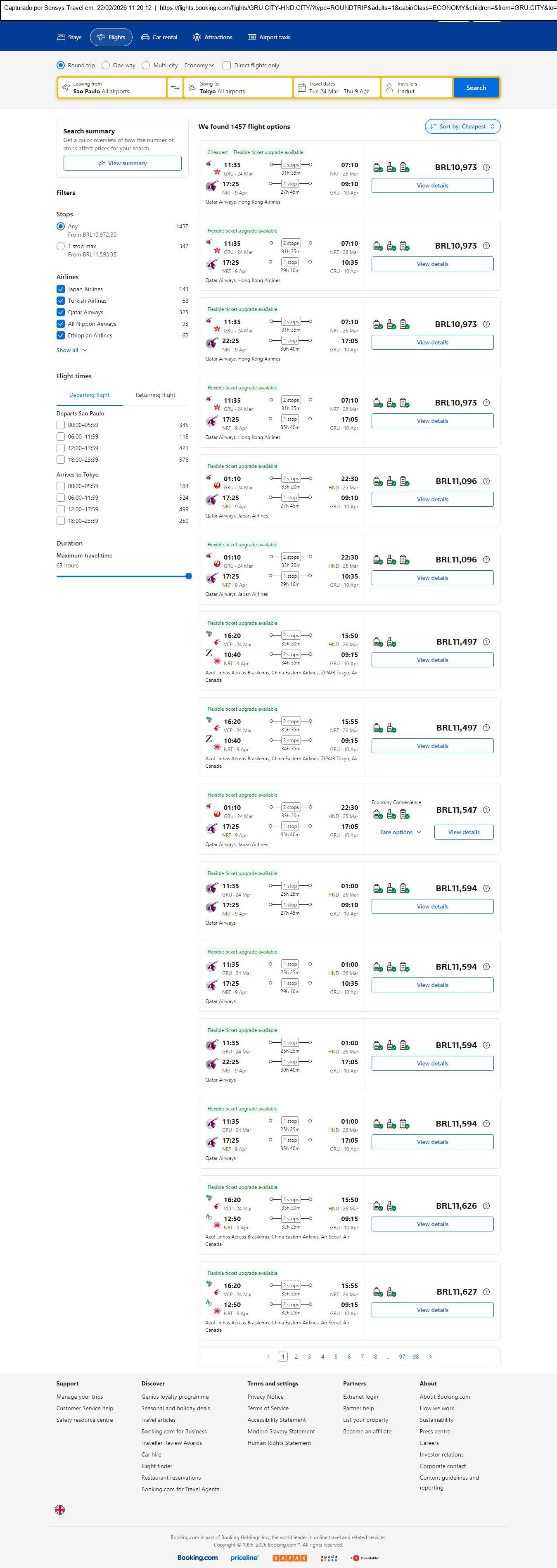The height and width of the screenshot is (1568, 557).
Task: Select the 1 stop max option
Action: (x=61, y=247)
